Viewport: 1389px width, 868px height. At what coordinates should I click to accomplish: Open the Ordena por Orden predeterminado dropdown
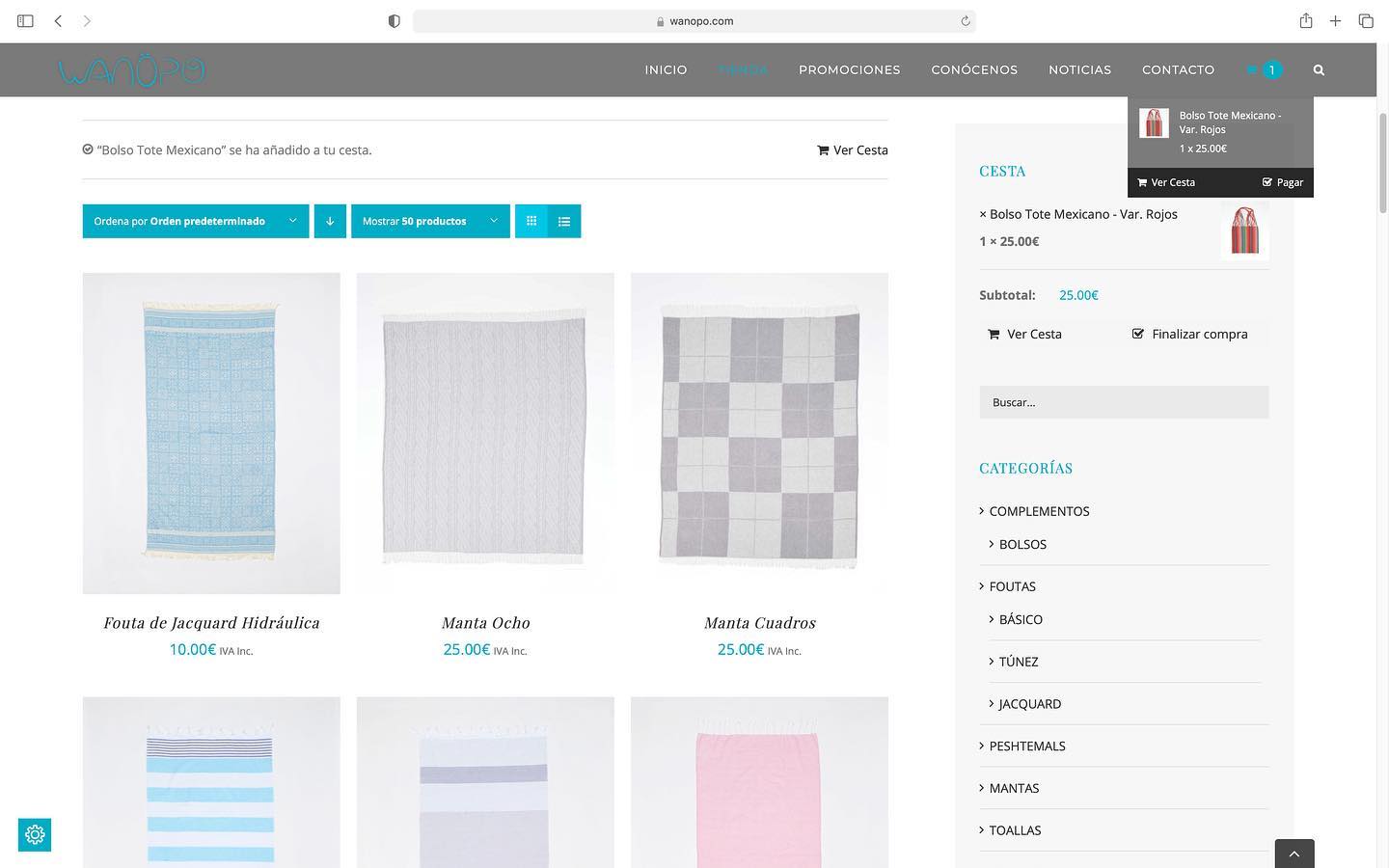196,221
